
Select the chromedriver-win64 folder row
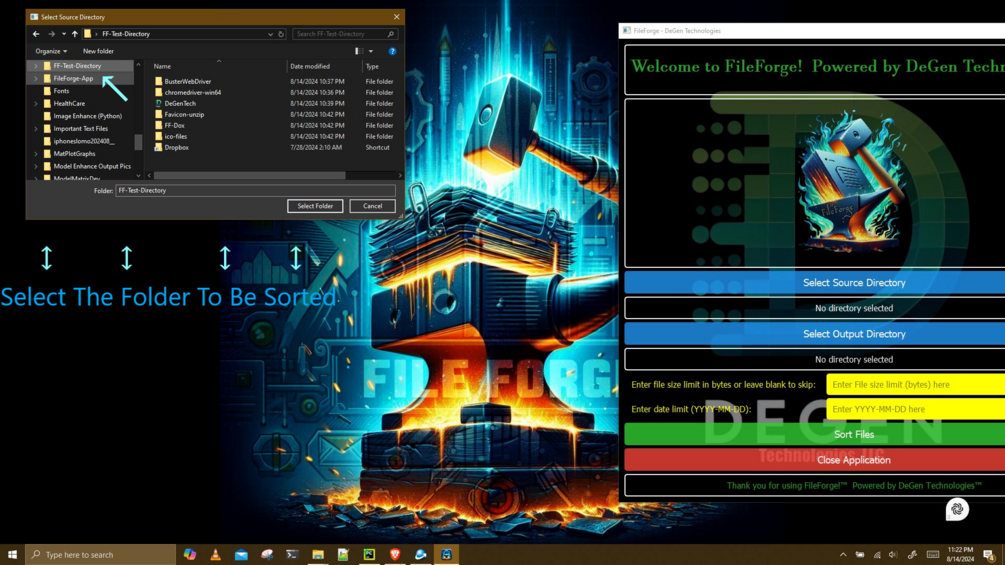[x=276, y=92]
